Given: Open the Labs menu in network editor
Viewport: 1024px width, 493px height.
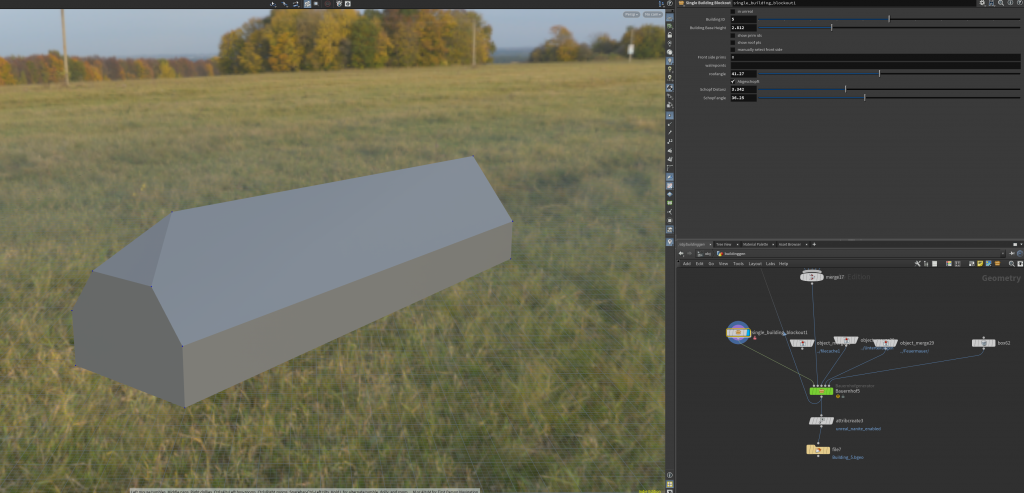Looking at the screenshot, I should pyautogui.click(x=770, y=263).
